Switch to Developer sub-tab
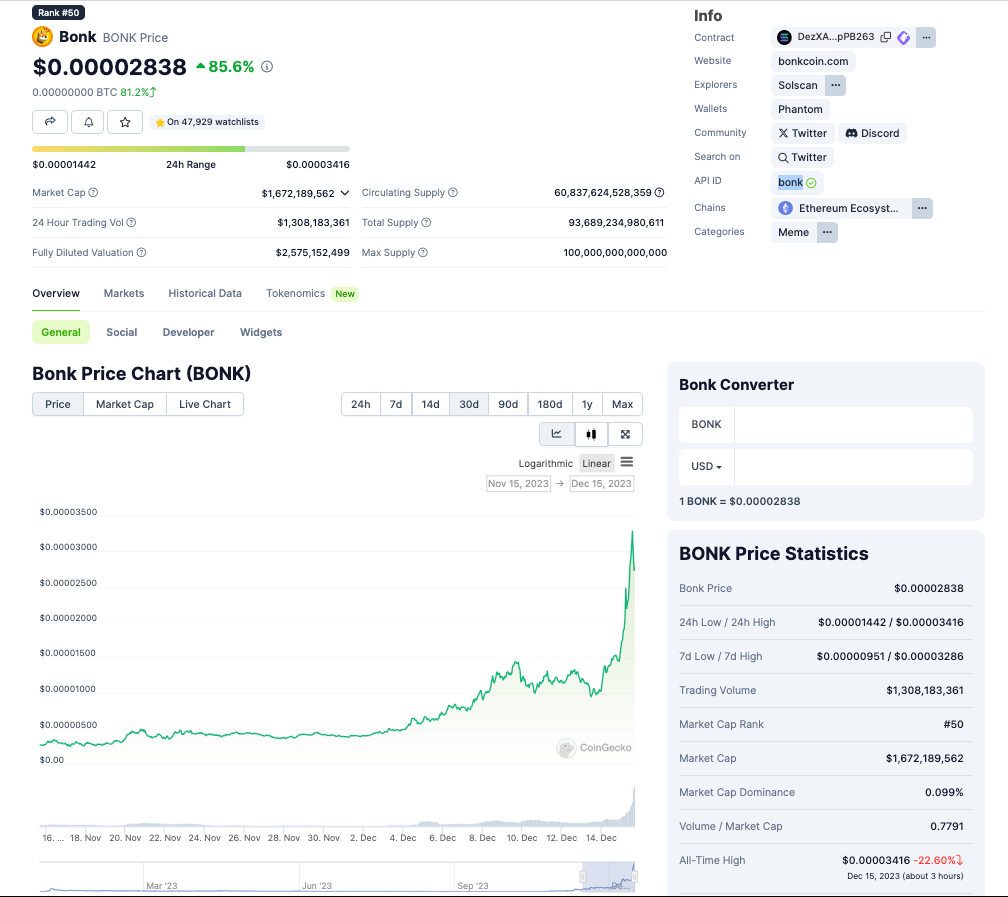Screen dimensions: 1008x897 (x=188, y=332)
